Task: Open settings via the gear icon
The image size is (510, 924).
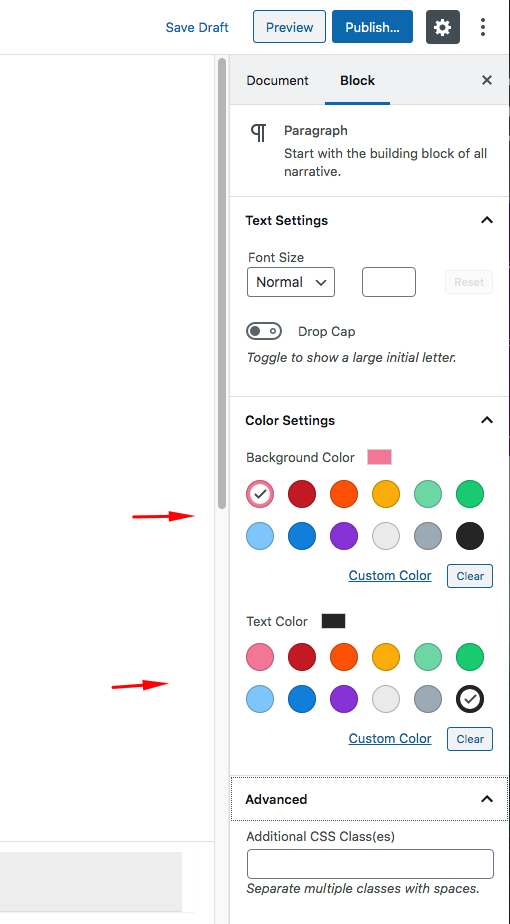Action: pyautogui.click(x=443, y=27)
